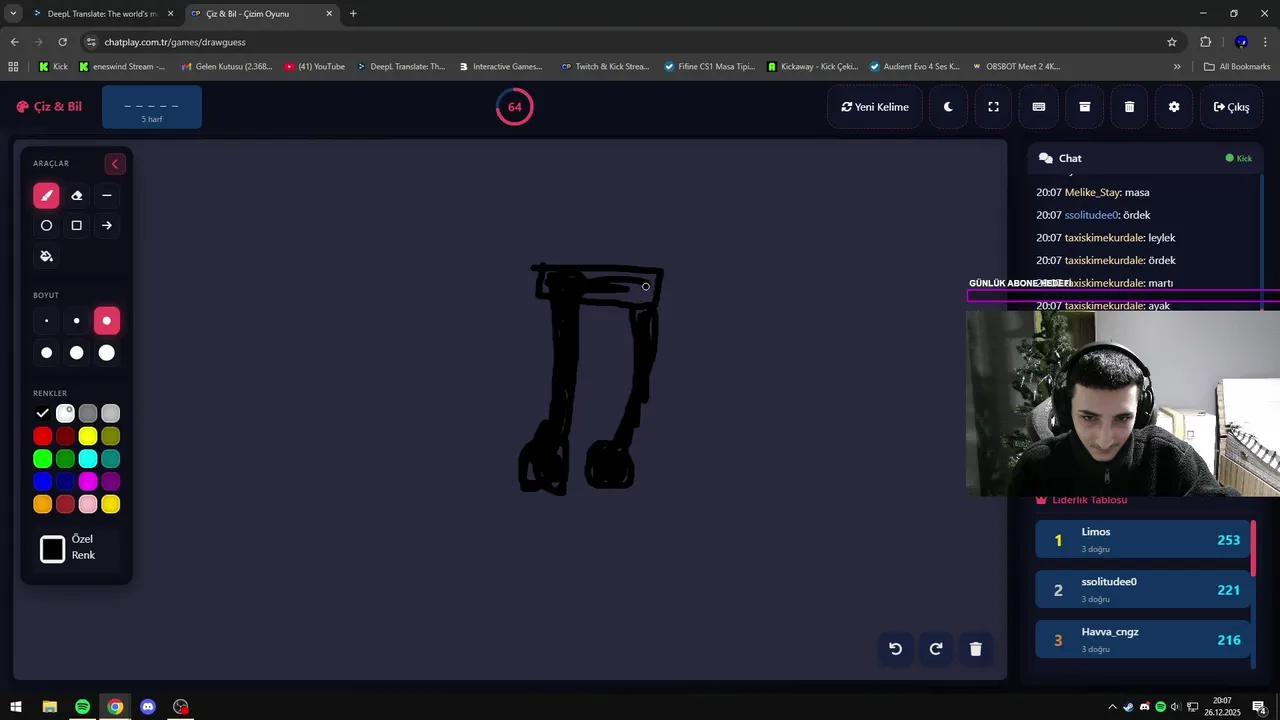Select Havva_cngz leaderboard row
The height and width of the screenshot is (720, 1280).
(1143, 640)
